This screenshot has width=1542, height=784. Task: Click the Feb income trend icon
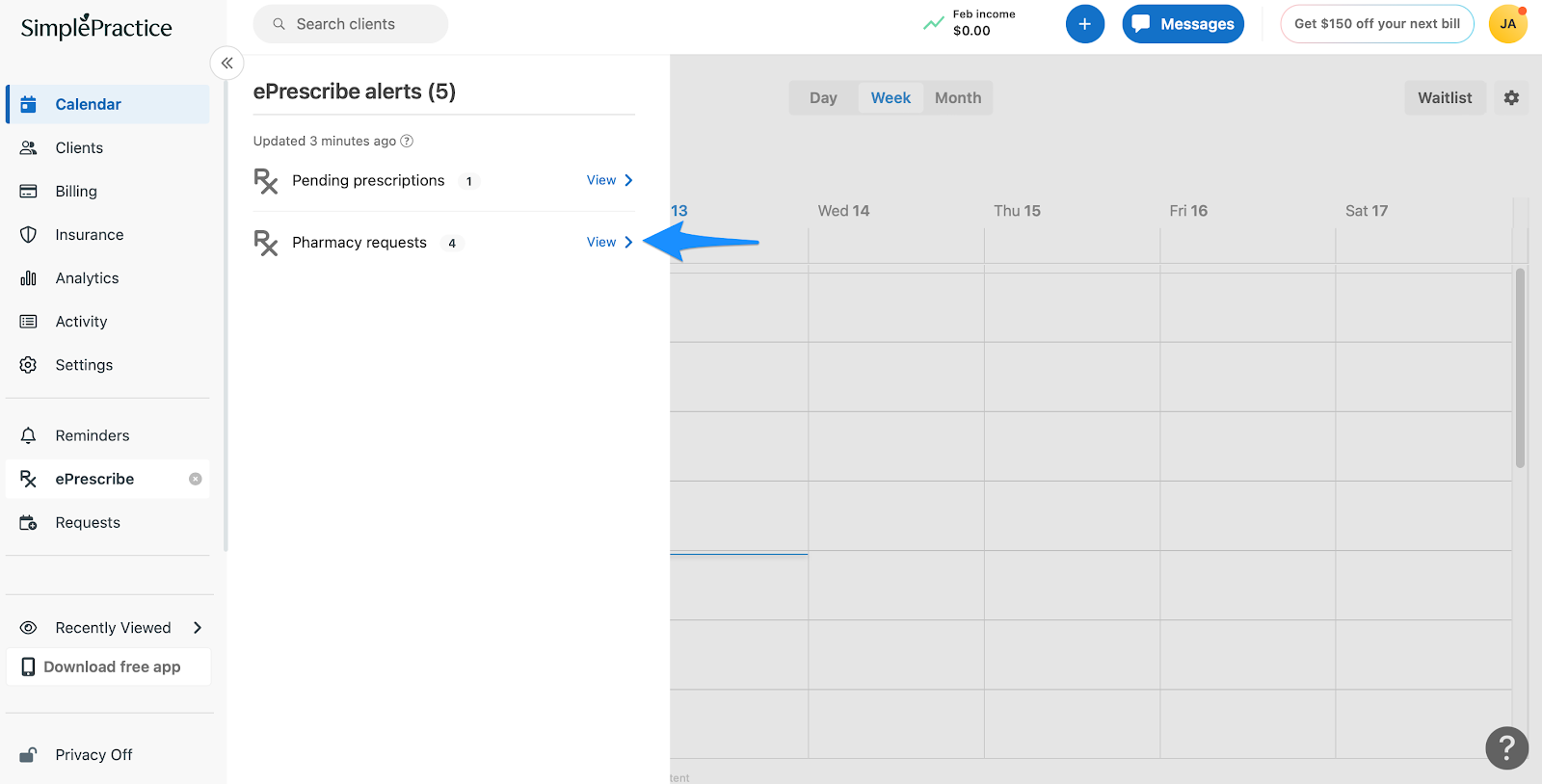934,23
